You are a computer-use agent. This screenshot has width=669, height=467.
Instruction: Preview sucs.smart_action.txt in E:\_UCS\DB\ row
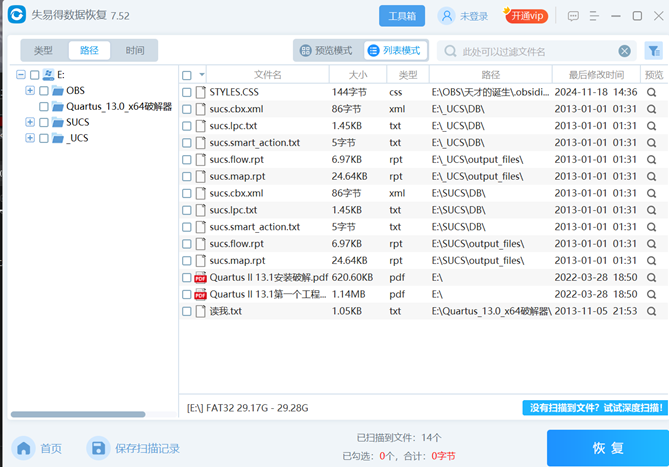point(651,143)
